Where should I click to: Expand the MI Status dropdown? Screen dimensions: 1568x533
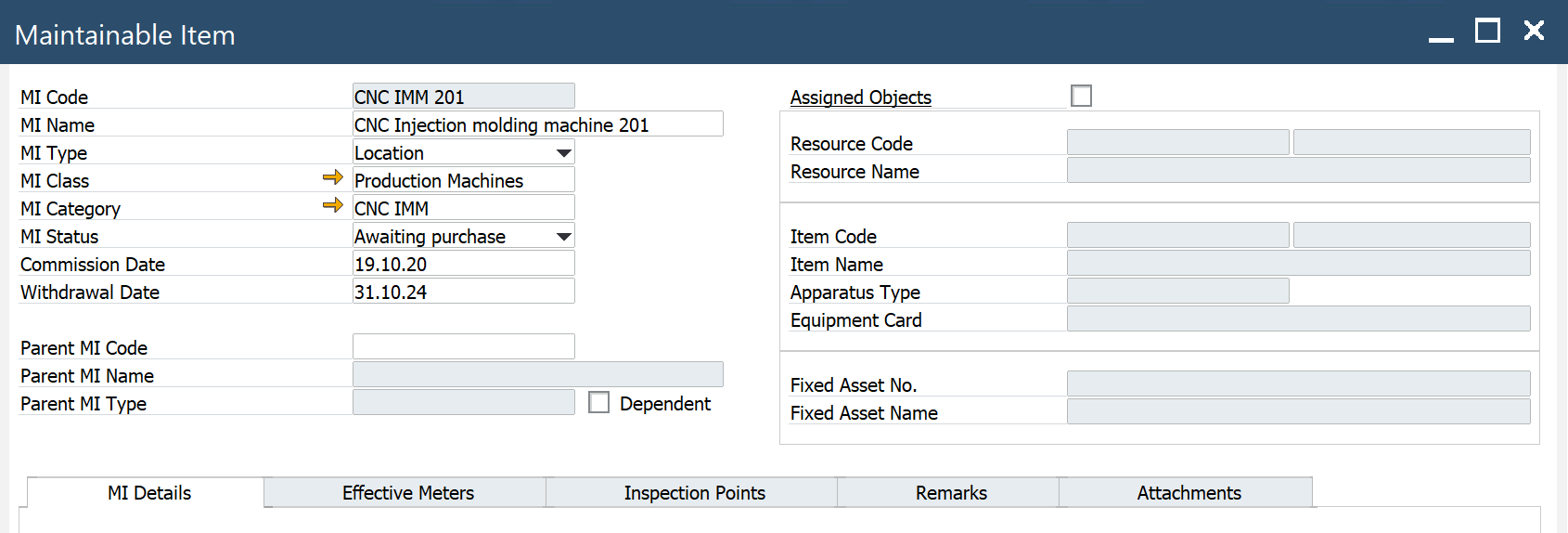click(563, 236)
